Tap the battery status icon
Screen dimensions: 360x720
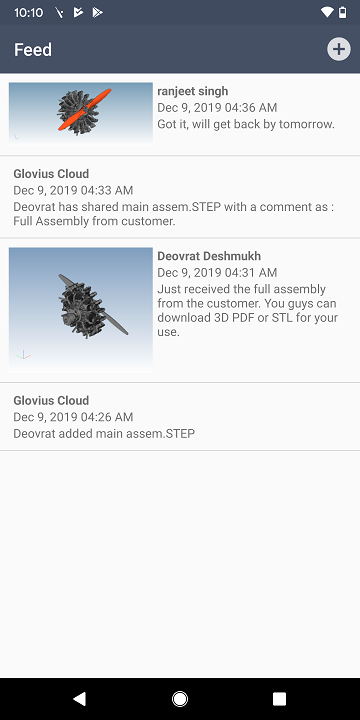click(x=343, y=12)
